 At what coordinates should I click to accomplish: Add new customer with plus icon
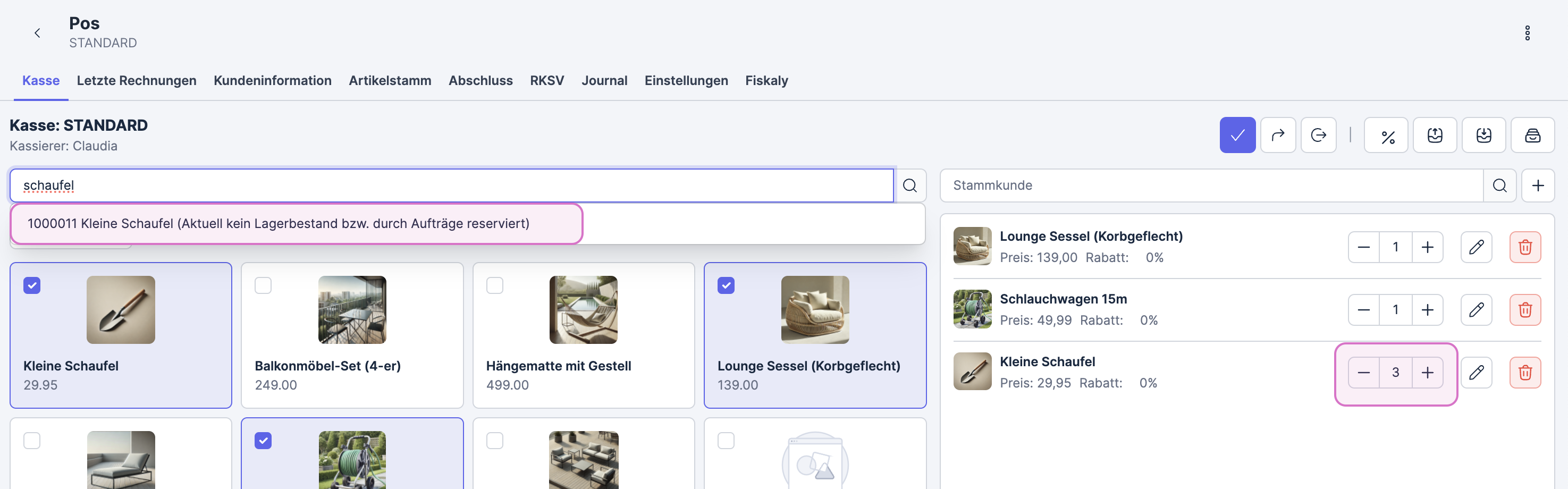[x=1537, y=185]
